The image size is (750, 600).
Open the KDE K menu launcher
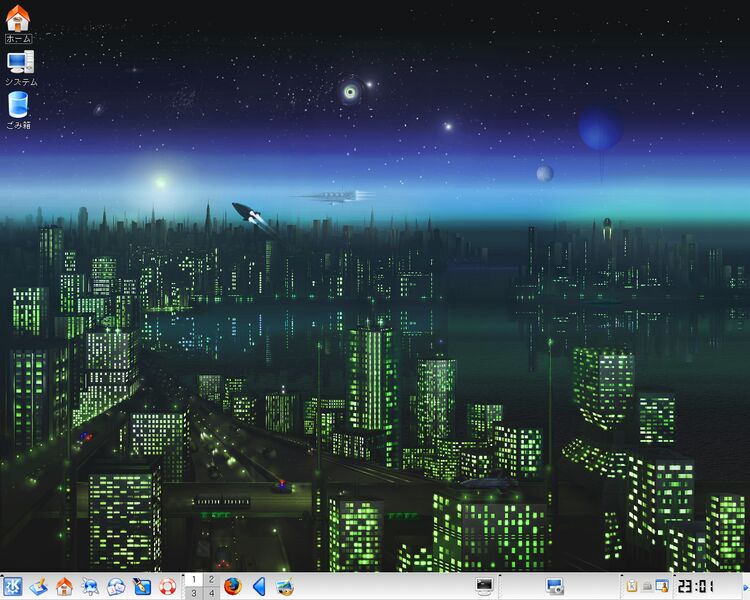[x=13, y=586]
